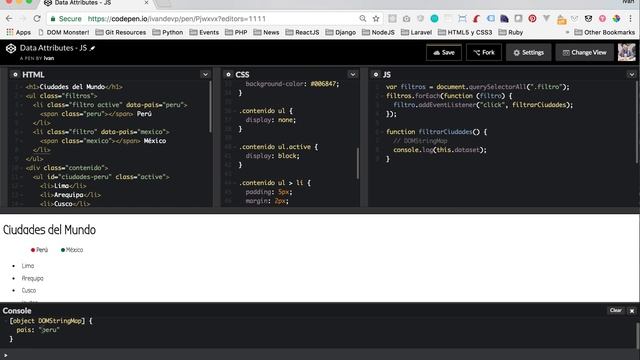
Task: Click the HTML editor vertical scrollbar
Action: (211, 107)
